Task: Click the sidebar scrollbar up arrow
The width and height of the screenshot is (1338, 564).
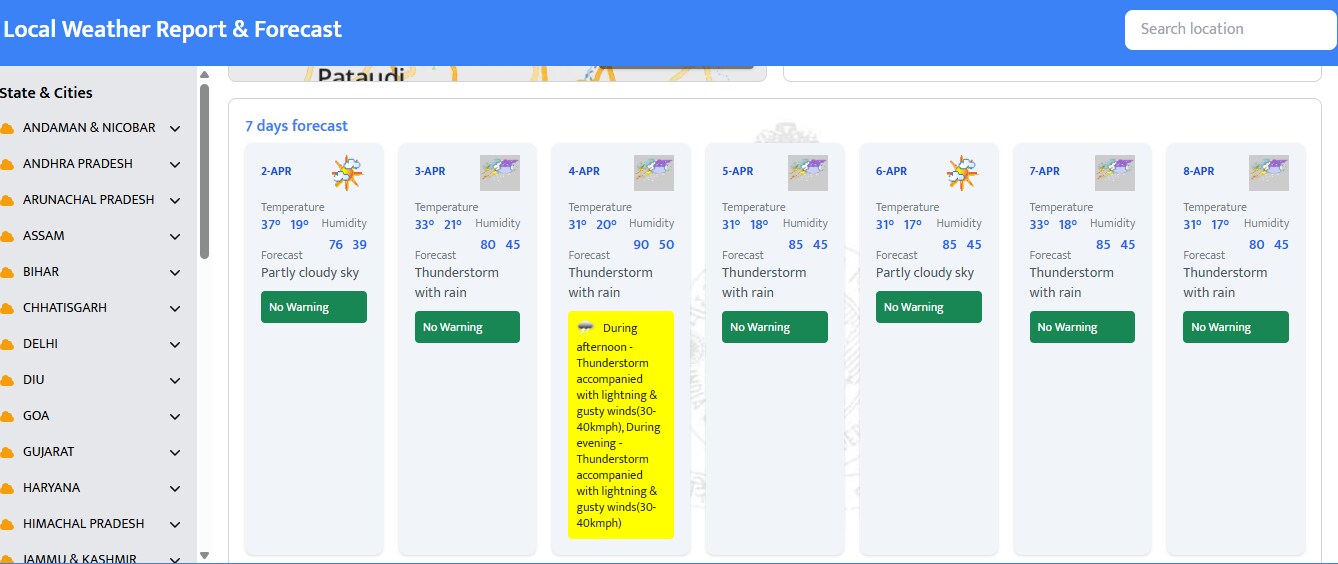Action: click(205, 74)
